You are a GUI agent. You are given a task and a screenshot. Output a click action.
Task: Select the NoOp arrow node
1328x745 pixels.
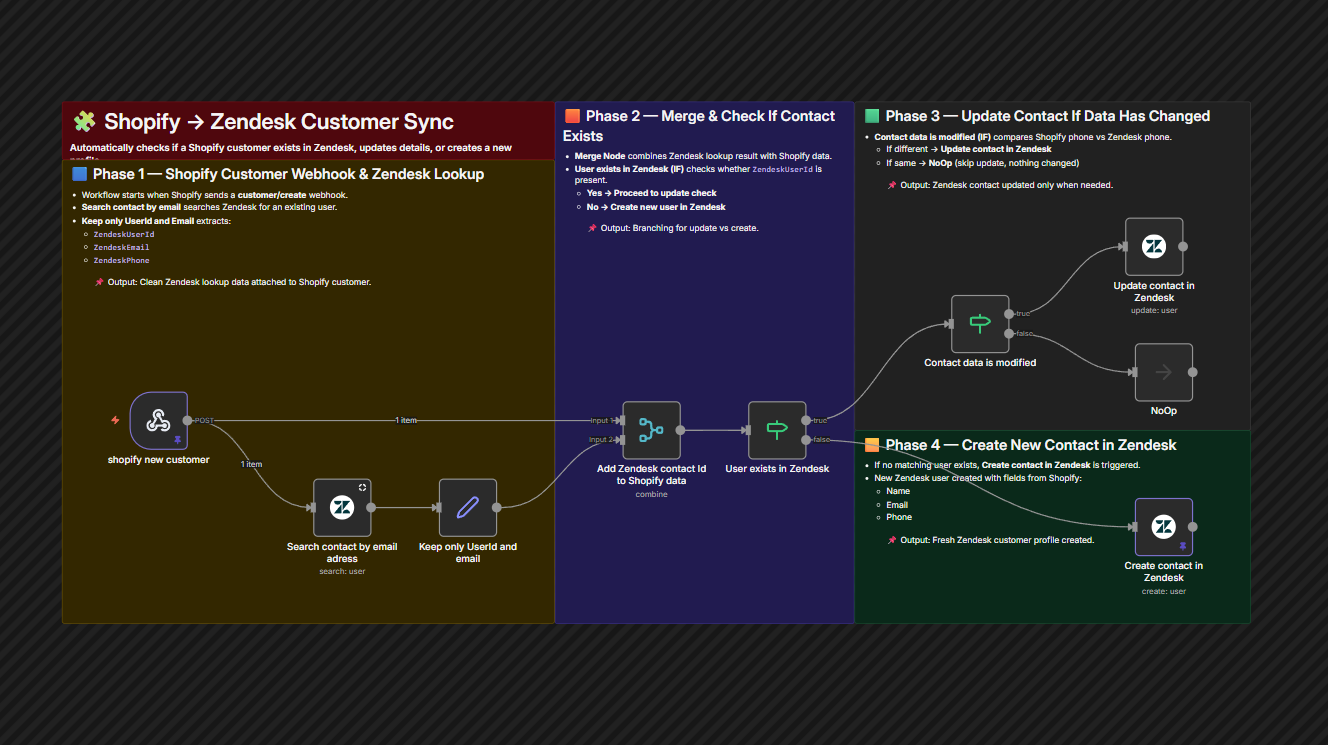click(1163, 371)
